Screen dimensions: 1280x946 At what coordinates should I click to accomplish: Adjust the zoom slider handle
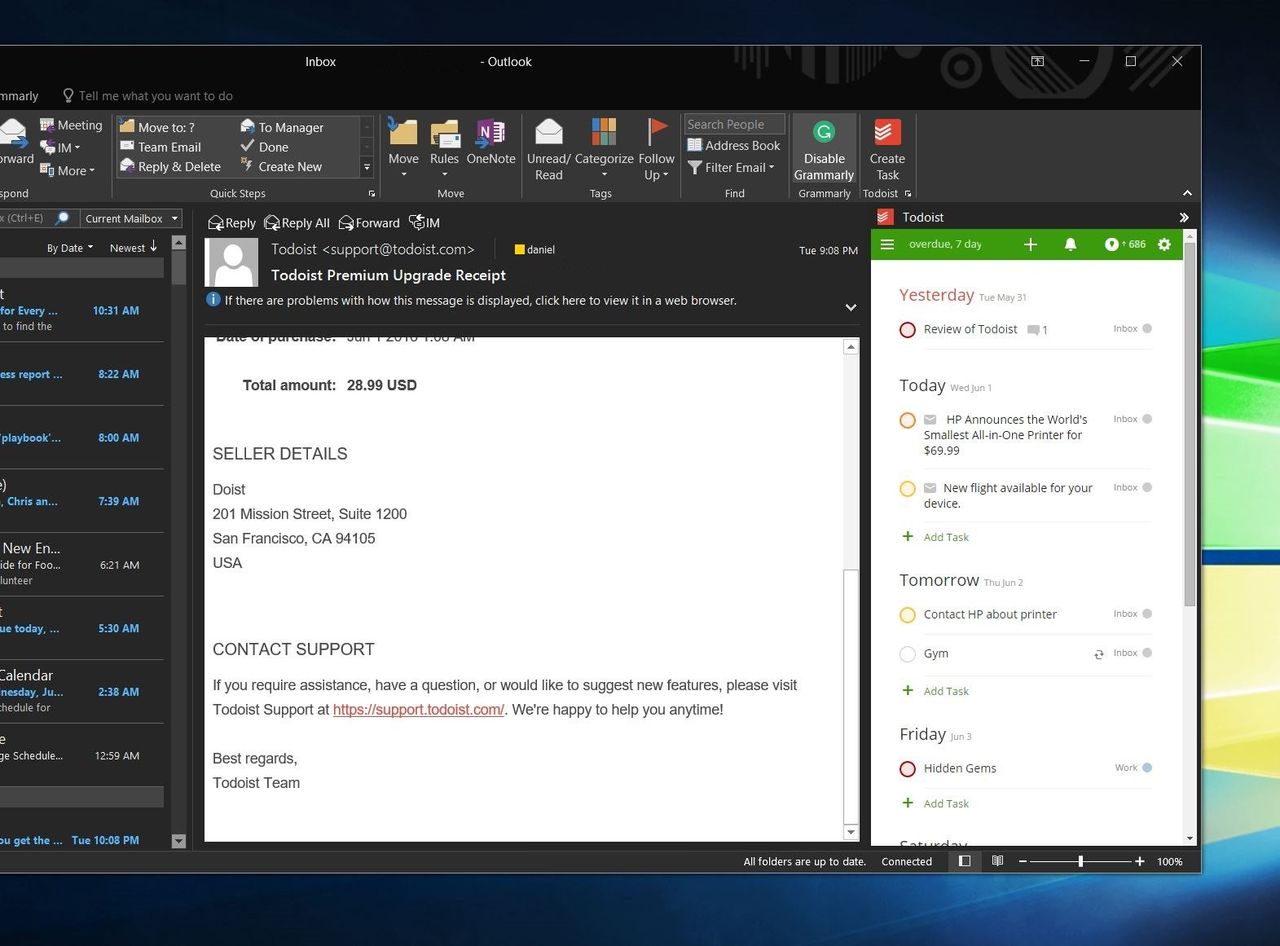point(1080,861)
